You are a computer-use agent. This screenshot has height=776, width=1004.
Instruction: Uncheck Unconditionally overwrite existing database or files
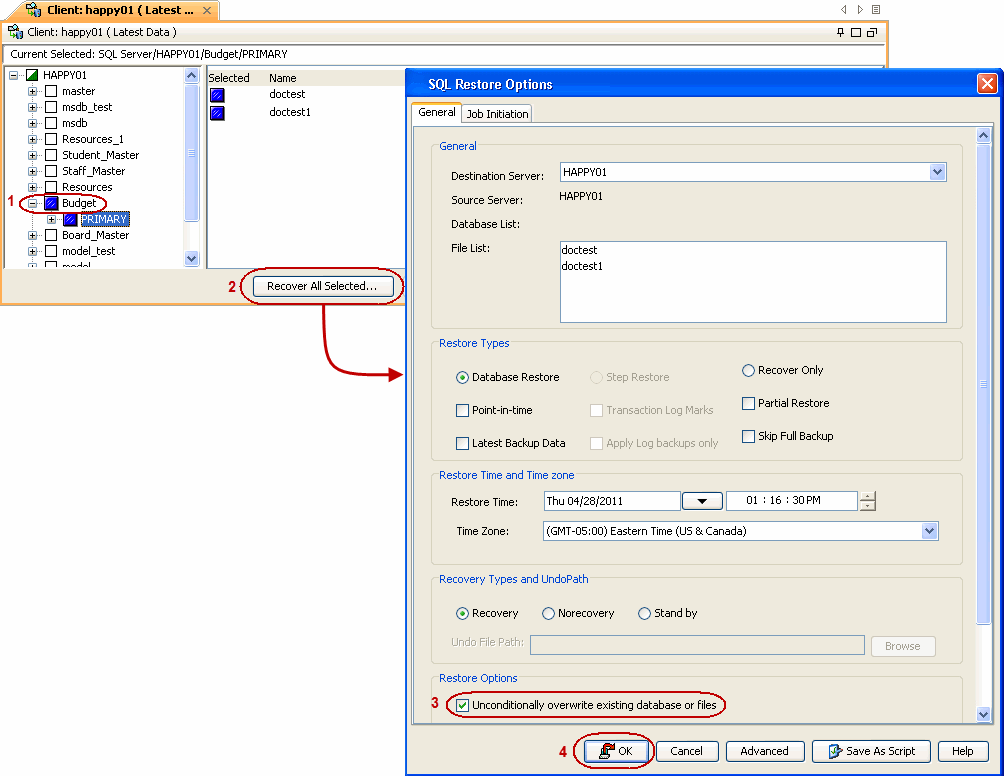pyautogui.click(x=462, y=706)
